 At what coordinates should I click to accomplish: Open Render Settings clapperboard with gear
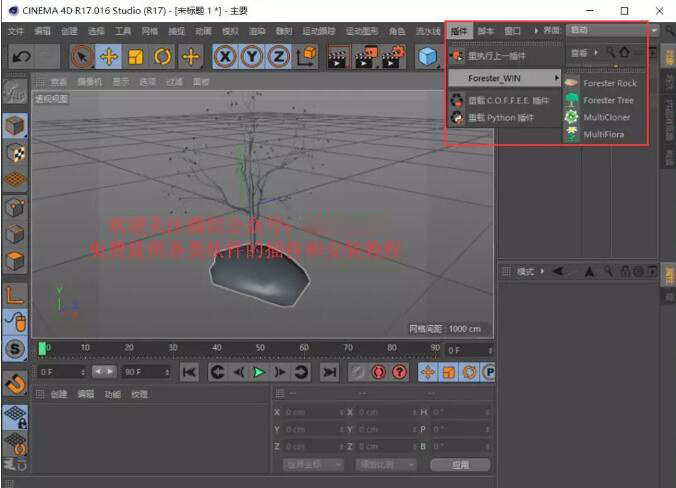pyautogui.click(x=393, y=56)
